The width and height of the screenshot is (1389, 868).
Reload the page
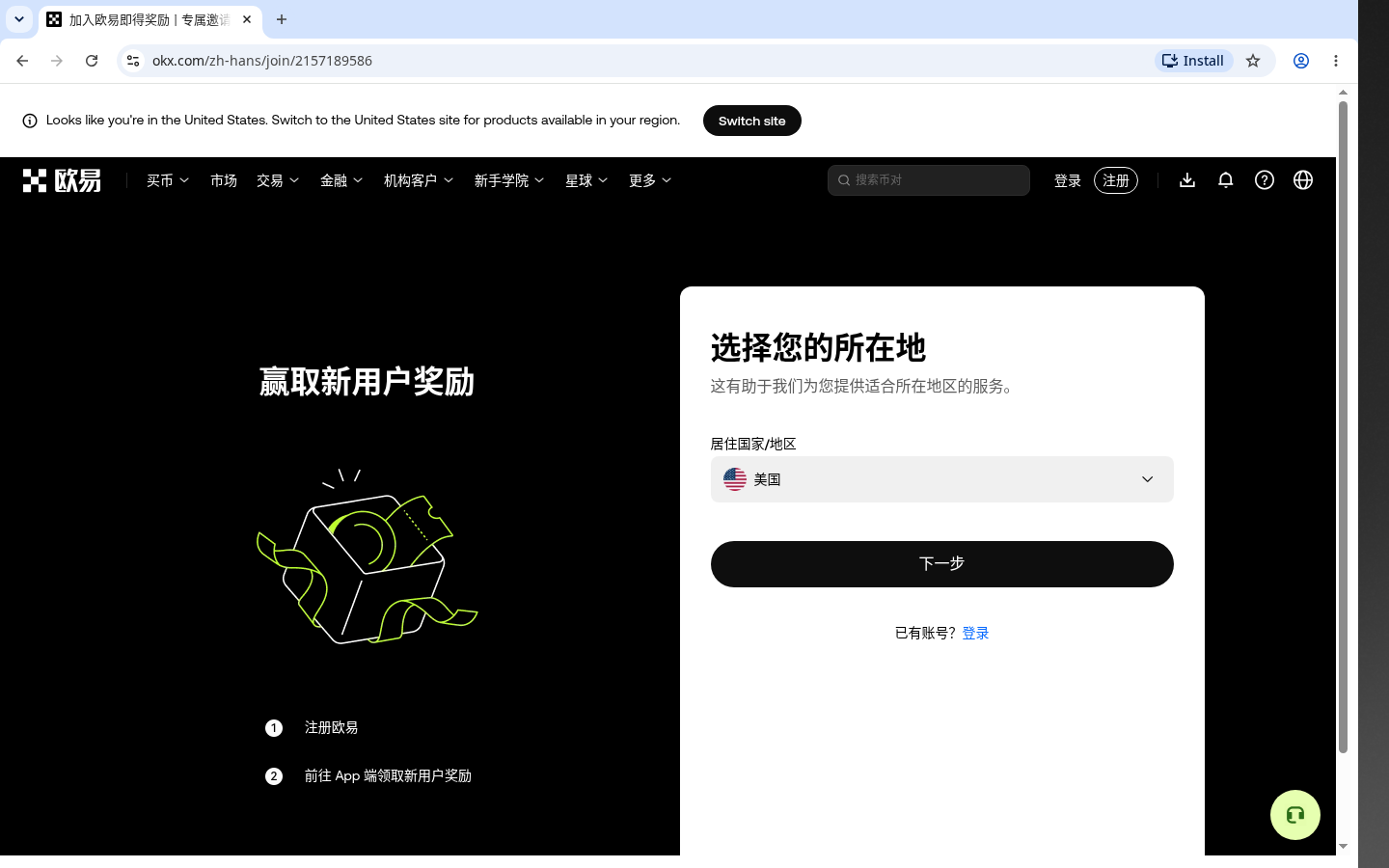(92, 61)
